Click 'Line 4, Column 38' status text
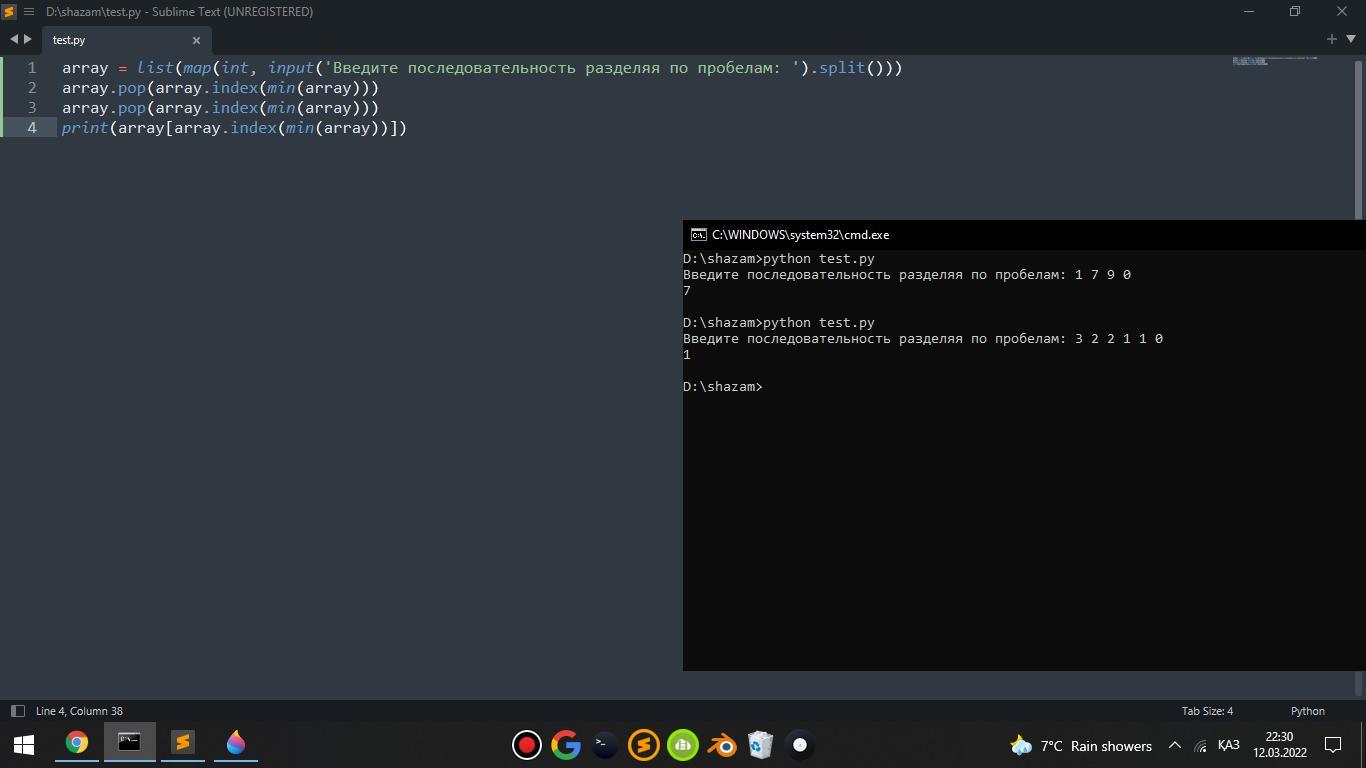The height and width of the screenshot is (768, 1366). 79,711
